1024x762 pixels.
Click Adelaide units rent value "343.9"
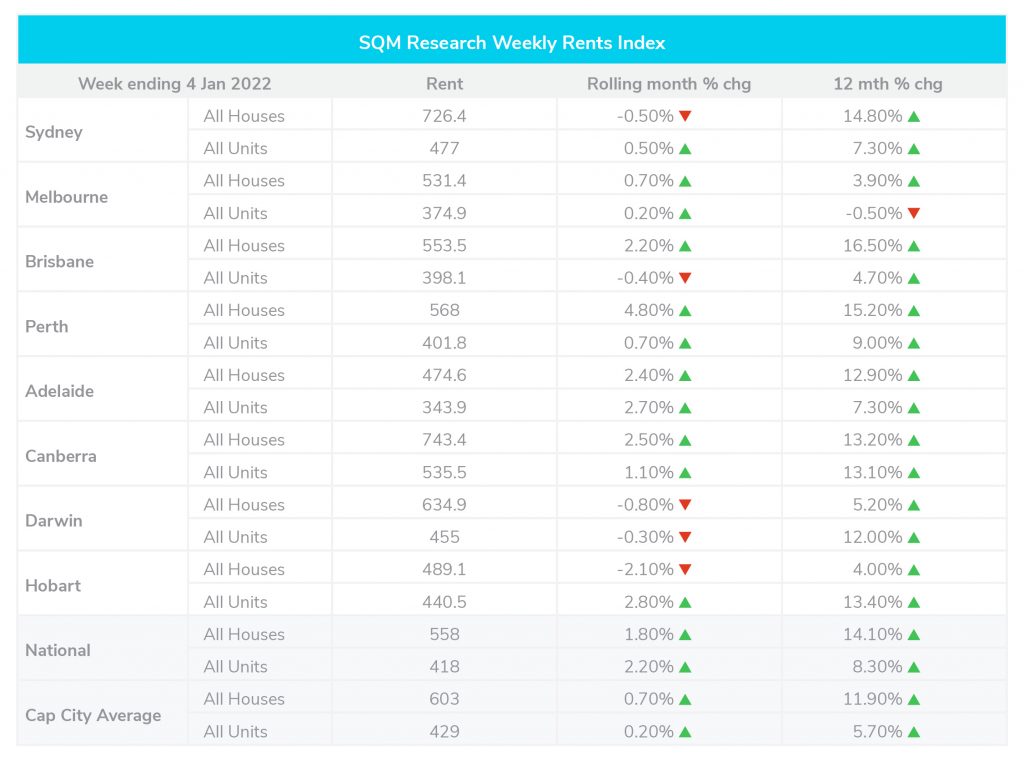coord(444,407)
